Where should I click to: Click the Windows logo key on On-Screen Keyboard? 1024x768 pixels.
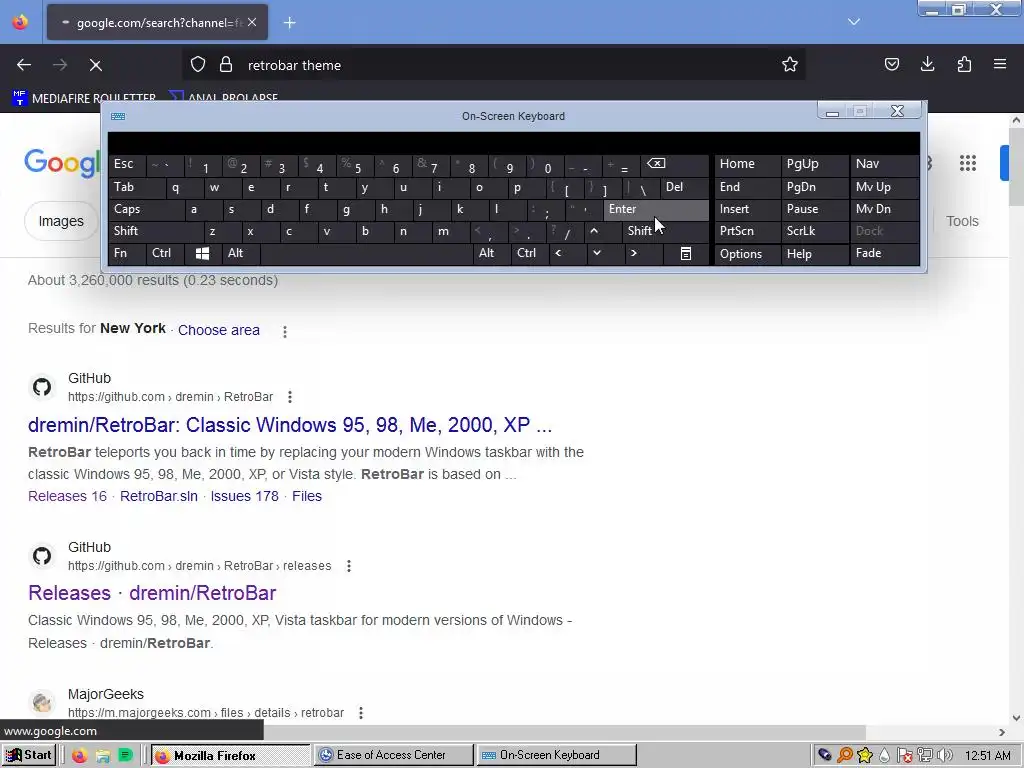[202, 253]
